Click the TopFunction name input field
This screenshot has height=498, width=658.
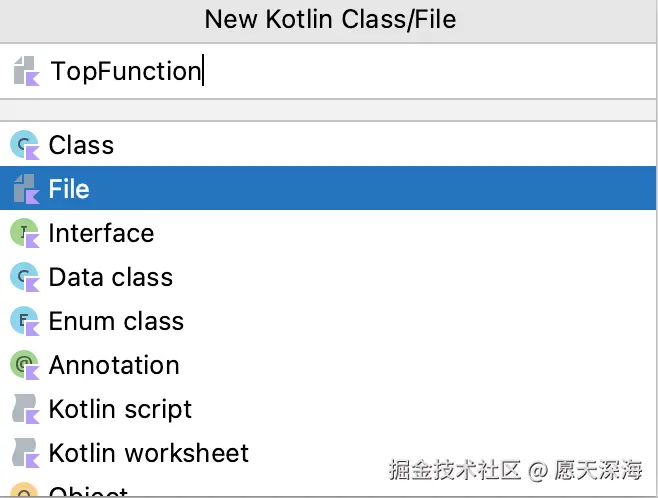pyautogui.click(x=350, y=72)
